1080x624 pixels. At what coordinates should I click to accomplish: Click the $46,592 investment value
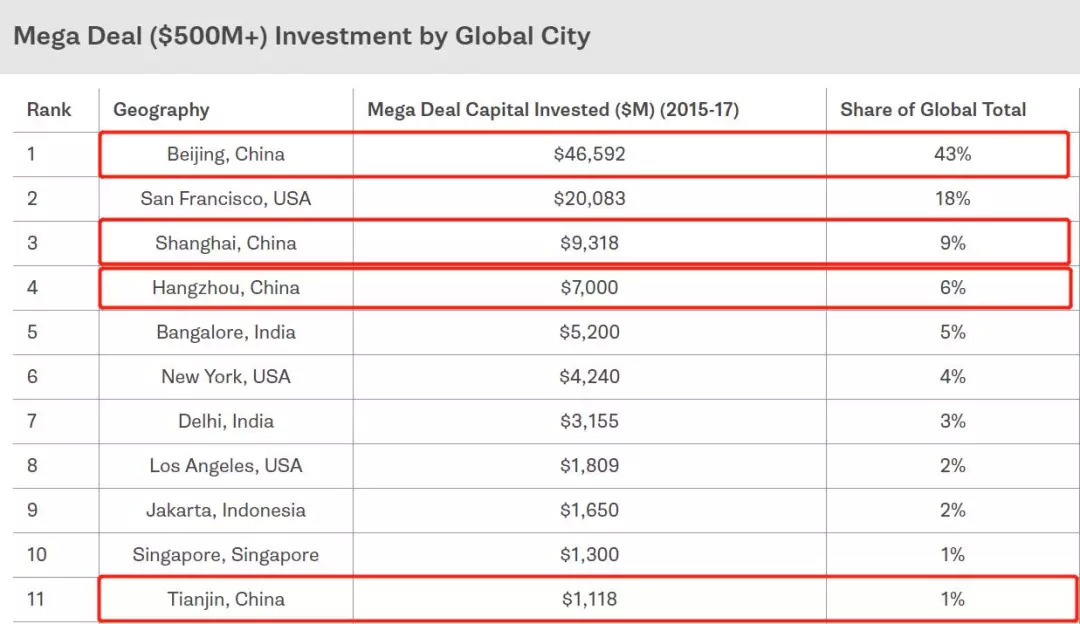589,154
